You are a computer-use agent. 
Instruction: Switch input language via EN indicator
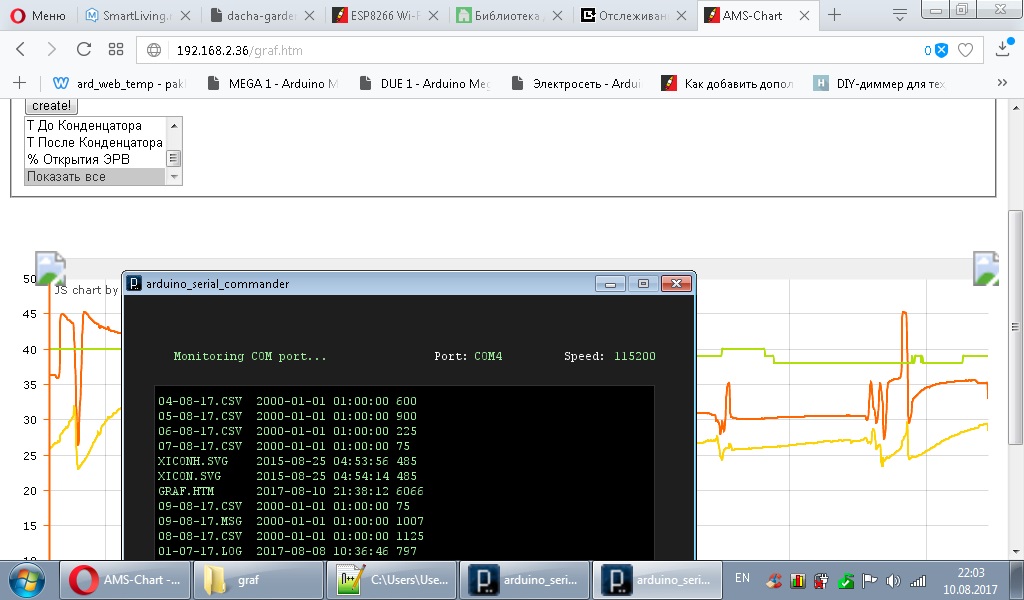pos(742,578)
